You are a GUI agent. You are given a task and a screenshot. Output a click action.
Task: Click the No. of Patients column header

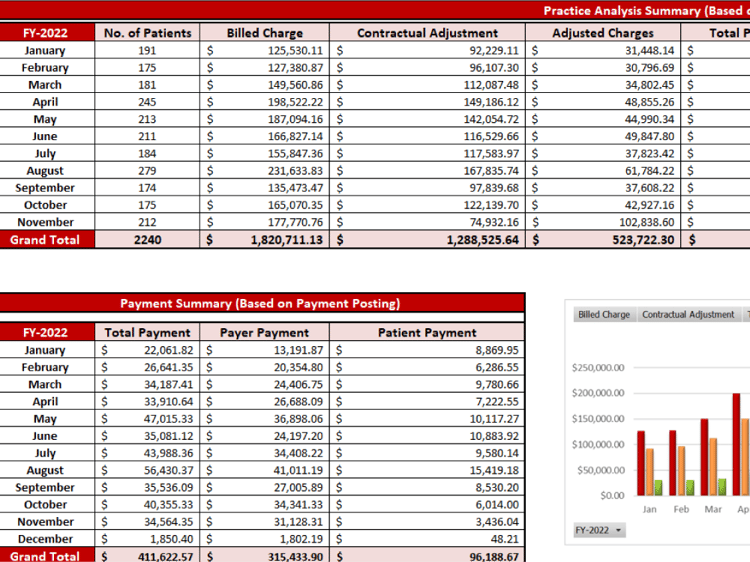pyautogui.click(x=147, y=33)
